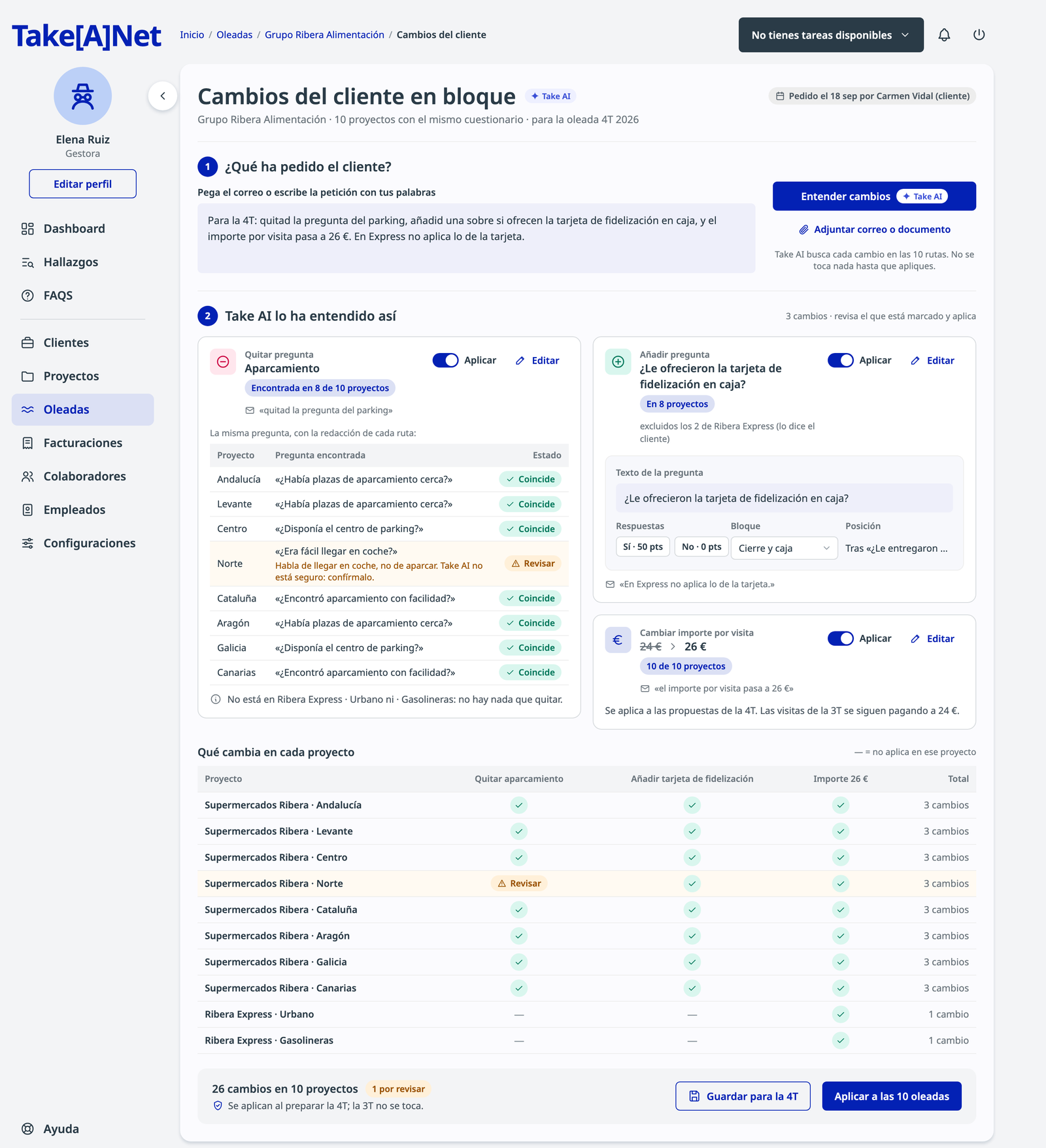Click Adjuntar correo o documento link
Screen dimensions: 1046x1148
pyautogui.click(x=874, y=229)
